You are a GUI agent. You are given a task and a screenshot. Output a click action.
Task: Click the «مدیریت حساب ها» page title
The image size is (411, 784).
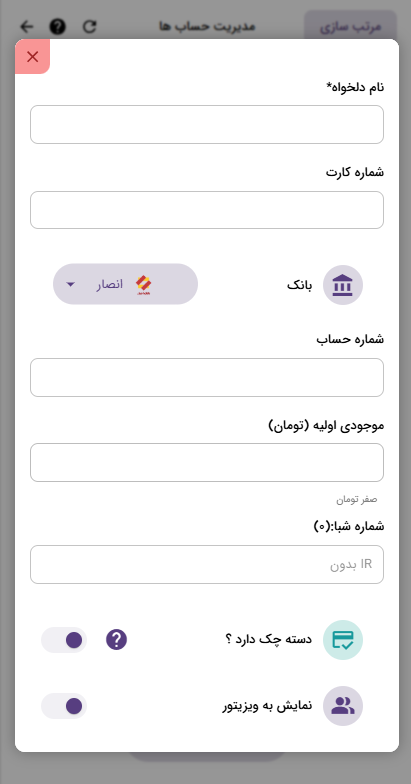click(207, 26)
